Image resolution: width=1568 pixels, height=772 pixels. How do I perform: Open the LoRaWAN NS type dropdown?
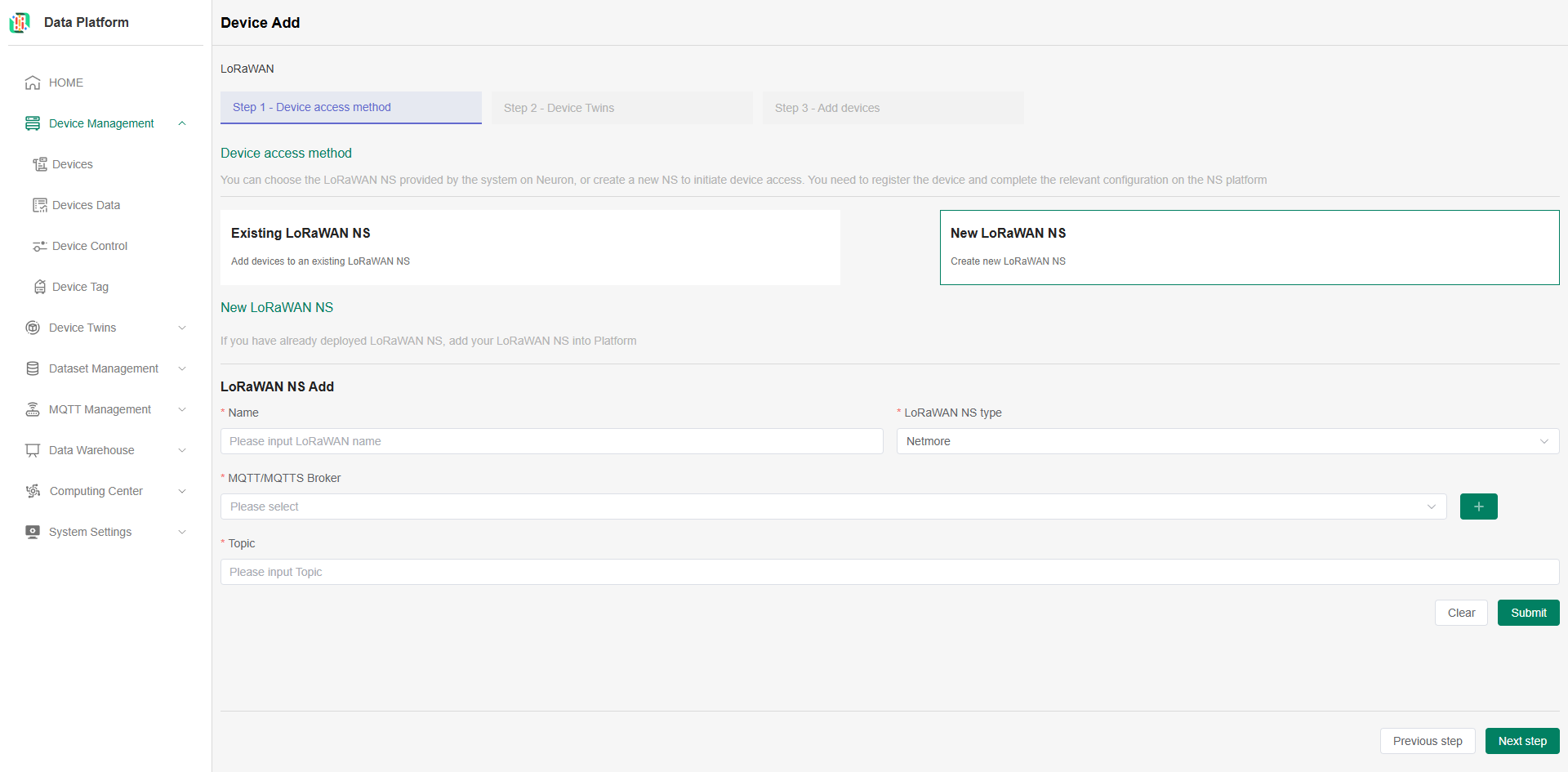coord(1227,441)
